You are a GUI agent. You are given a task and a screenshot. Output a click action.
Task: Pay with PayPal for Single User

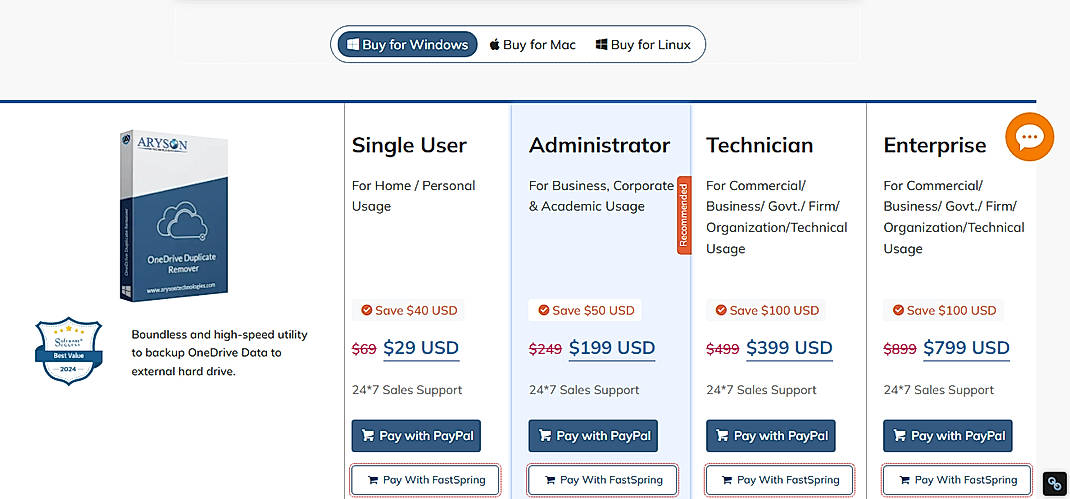point(416,436)
